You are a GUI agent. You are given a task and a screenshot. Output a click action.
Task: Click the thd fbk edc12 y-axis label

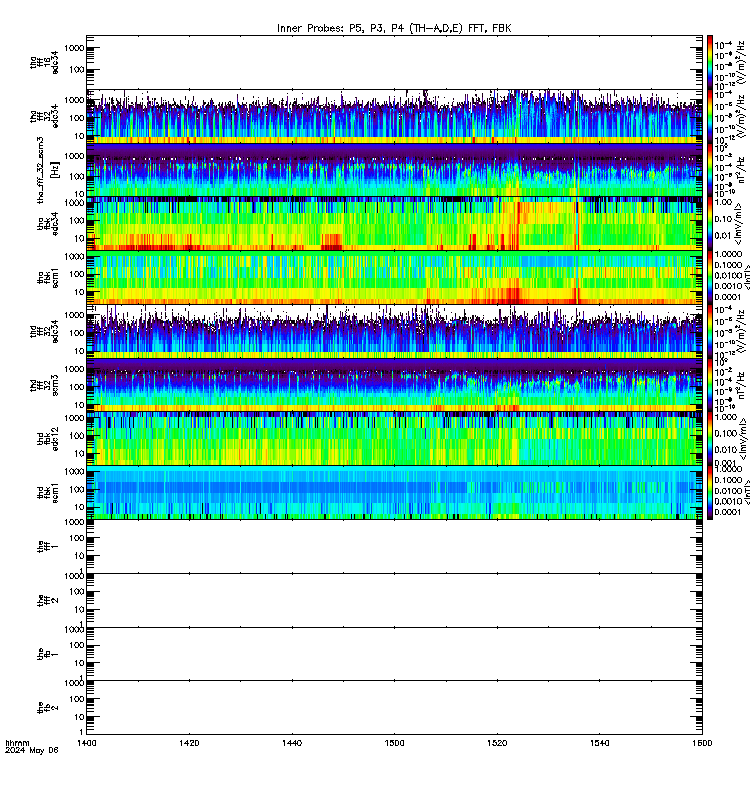click(48, 439)
